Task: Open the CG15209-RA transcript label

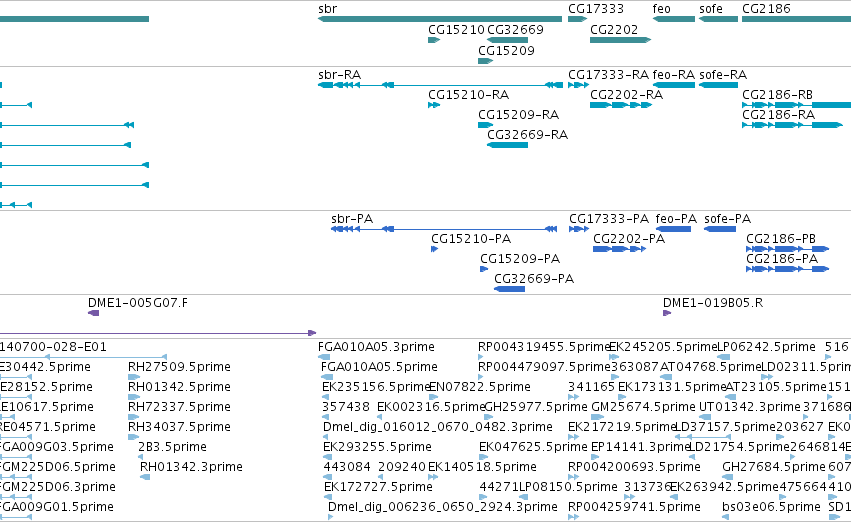Action: 518,115
